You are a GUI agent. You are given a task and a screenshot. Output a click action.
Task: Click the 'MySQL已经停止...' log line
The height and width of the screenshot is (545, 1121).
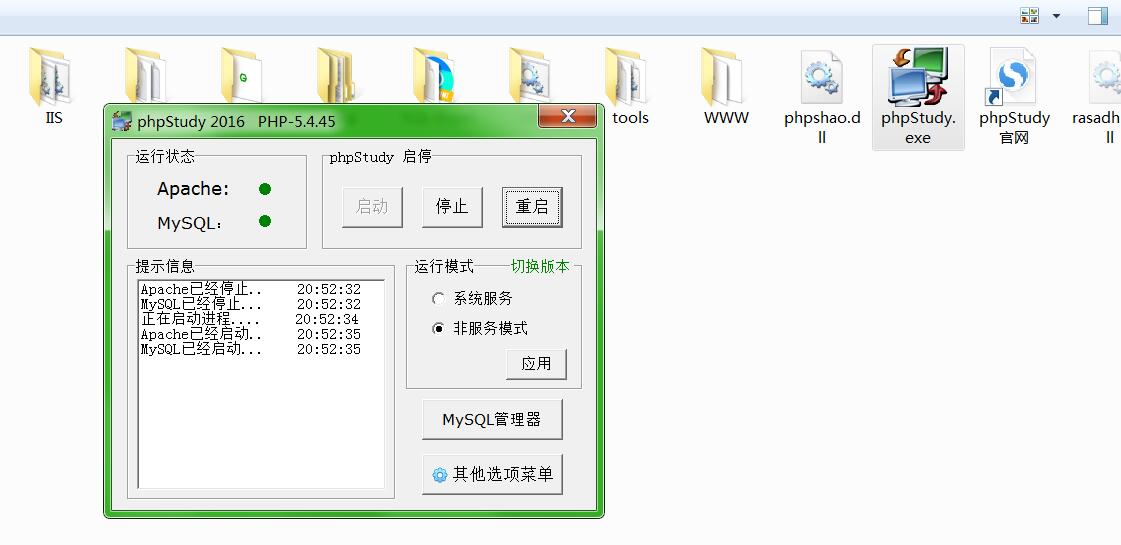click(x=251, y=305)
